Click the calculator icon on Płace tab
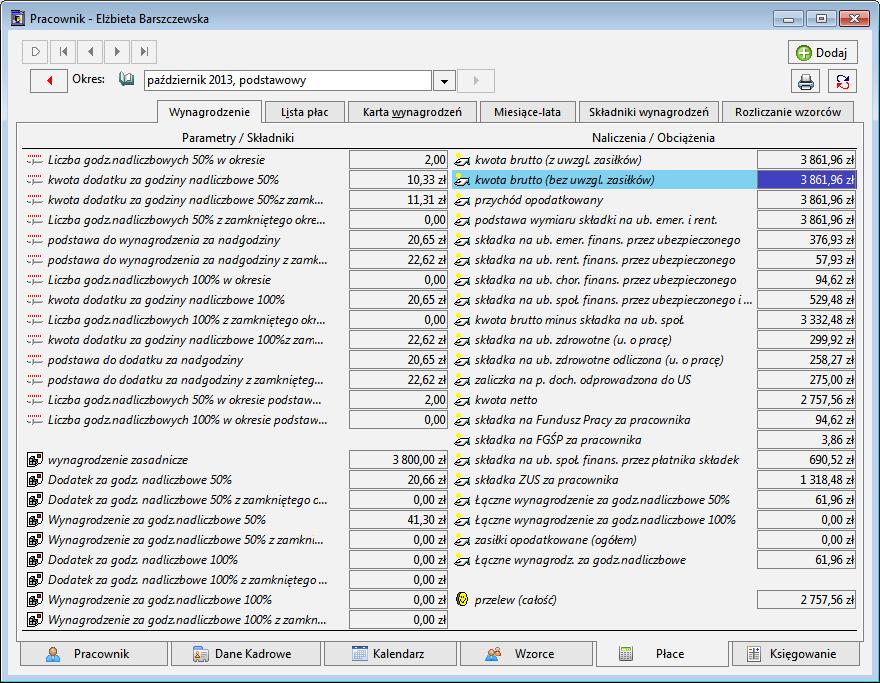The height and width of the screenshot is (683, 880). pyautogui.click(x=625, y=654)
